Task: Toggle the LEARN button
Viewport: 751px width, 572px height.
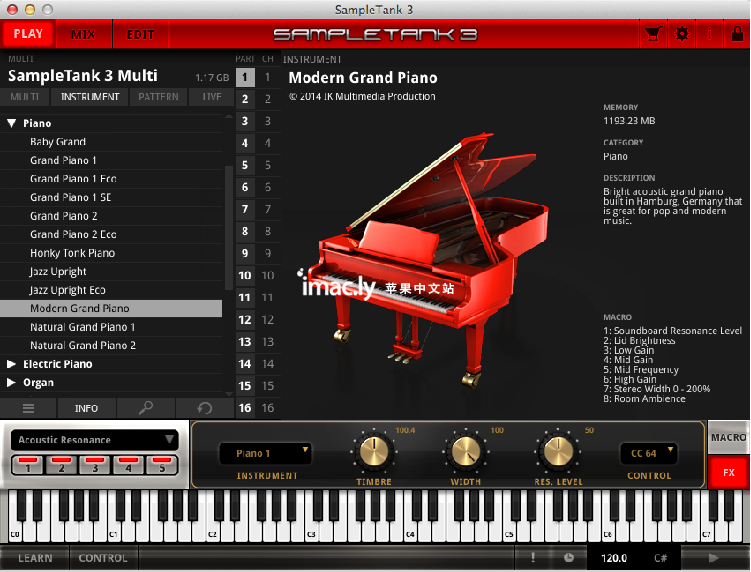Action: 35,558
